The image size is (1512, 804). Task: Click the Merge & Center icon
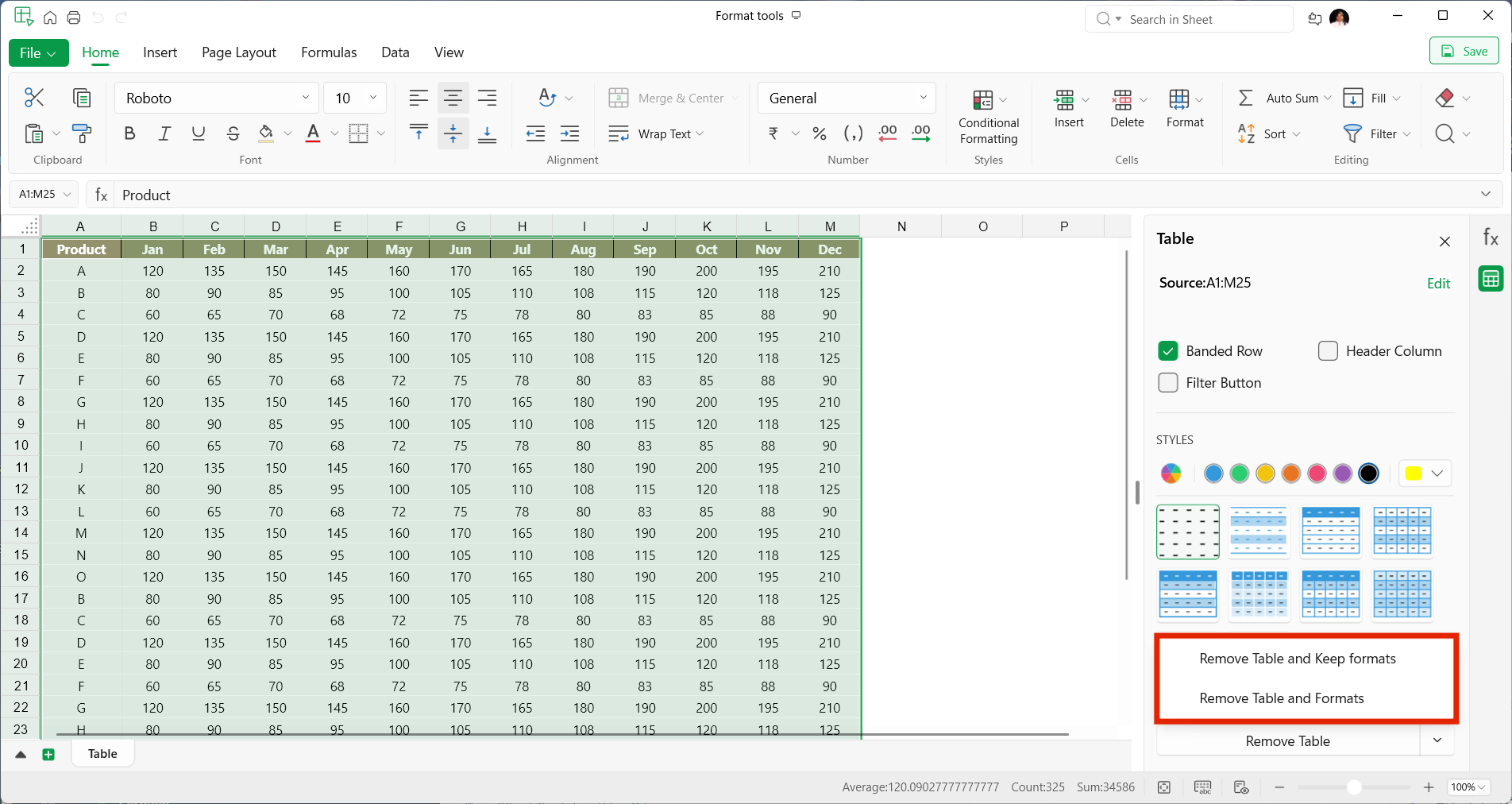click(619, 98)
